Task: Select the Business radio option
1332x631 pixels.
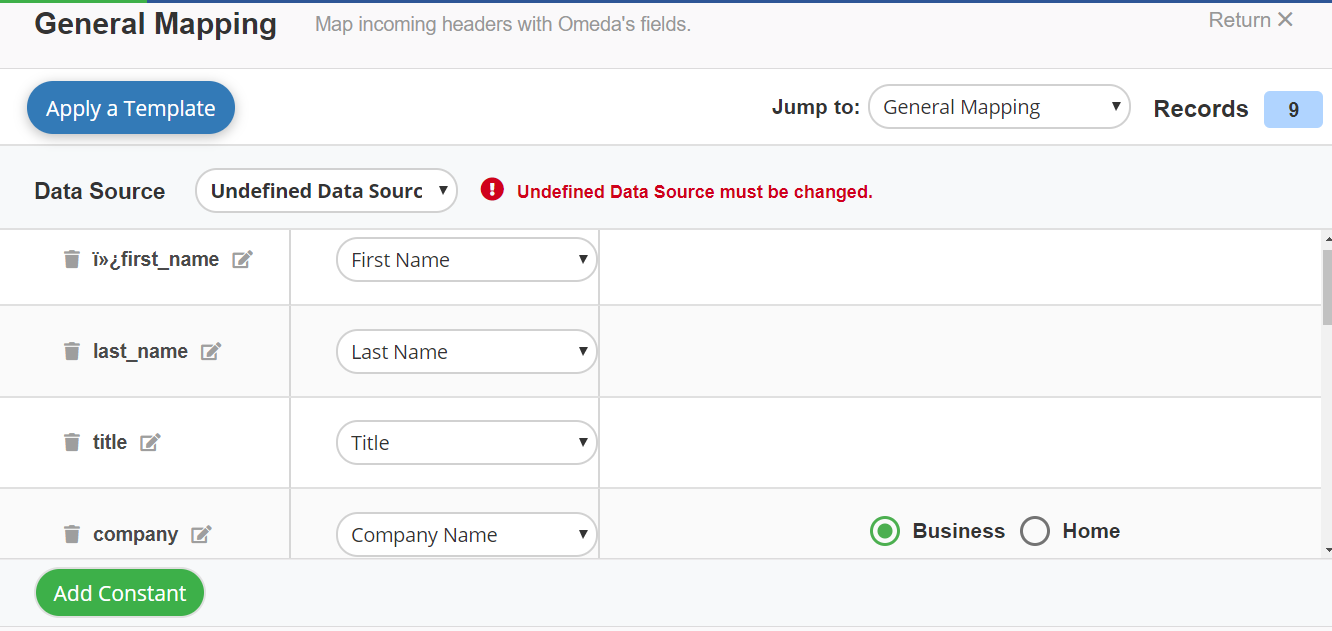Action: (885, 531)
